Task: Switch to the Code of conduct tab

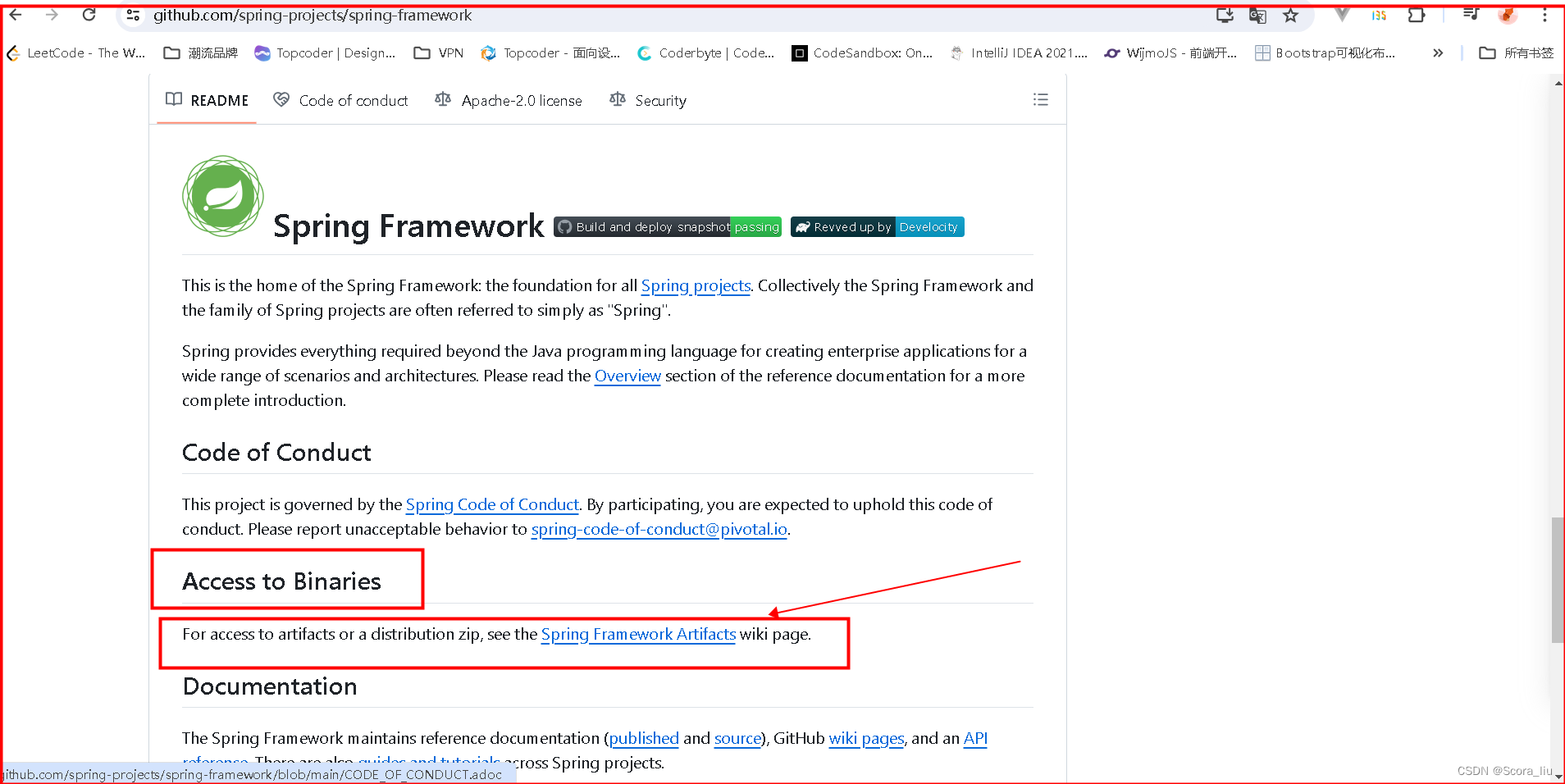Action: pyautogui.click(x=340, y=100)
